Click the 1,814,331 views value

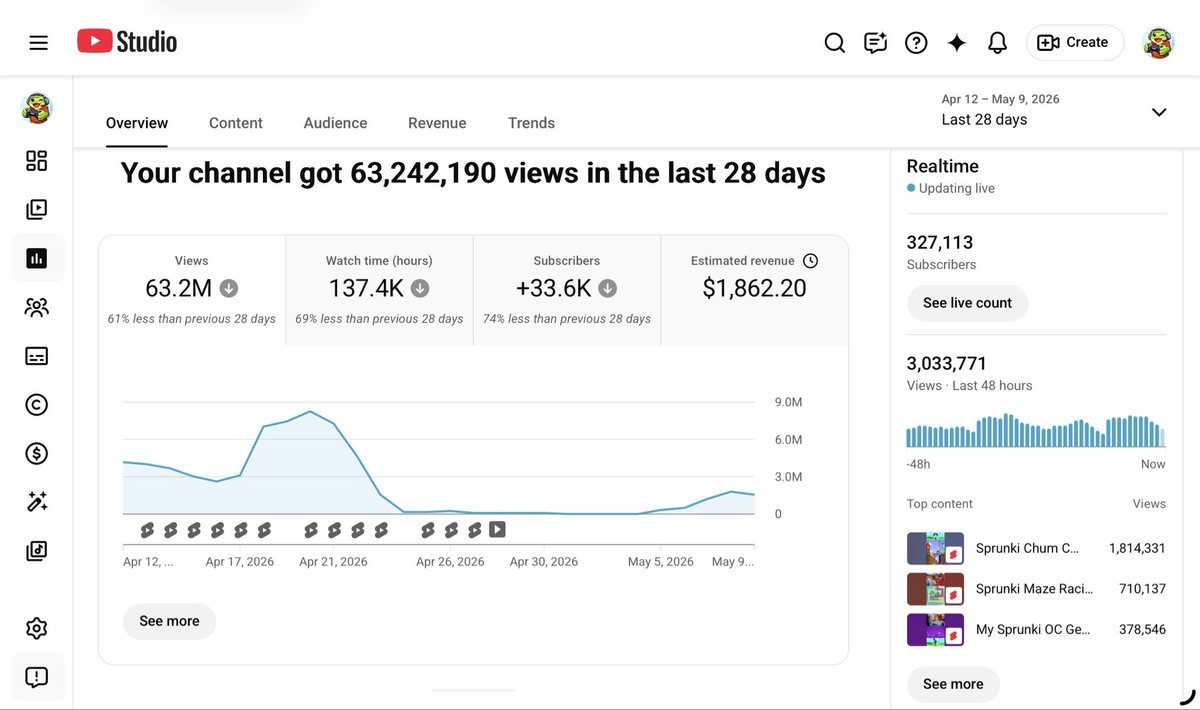pos(1137,548)
